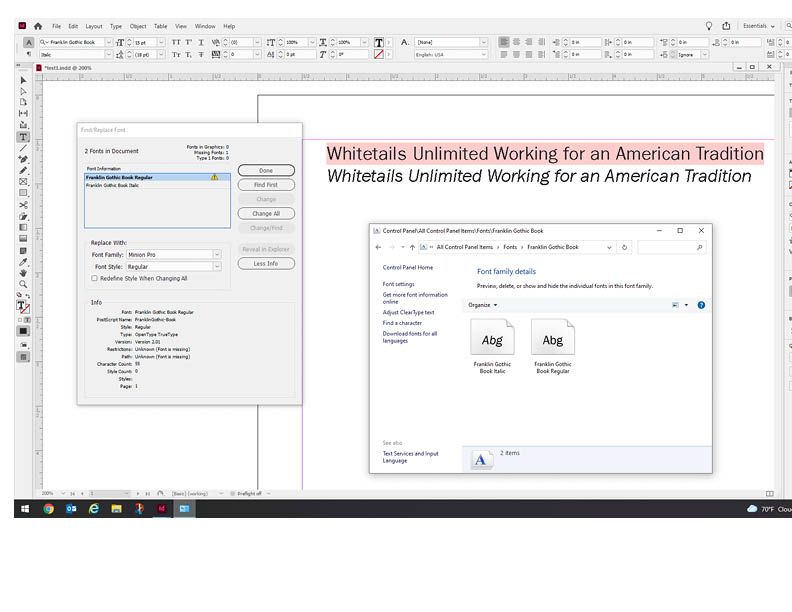
Task: Toggle Strikethrough formatting
Action: pyautogui.click(x=201, y=55)
